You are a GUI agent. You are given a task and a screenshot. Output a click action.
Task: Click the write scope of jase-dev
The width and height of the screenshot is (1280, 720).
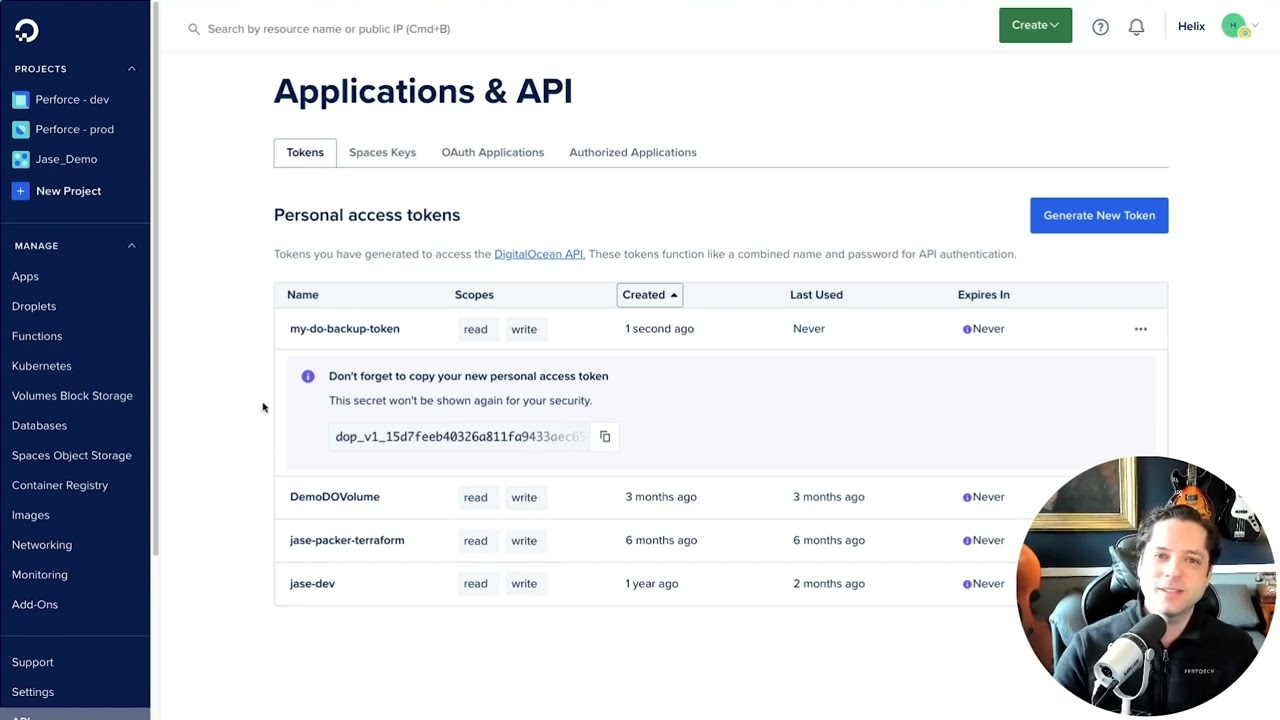(x=524, y=584)
